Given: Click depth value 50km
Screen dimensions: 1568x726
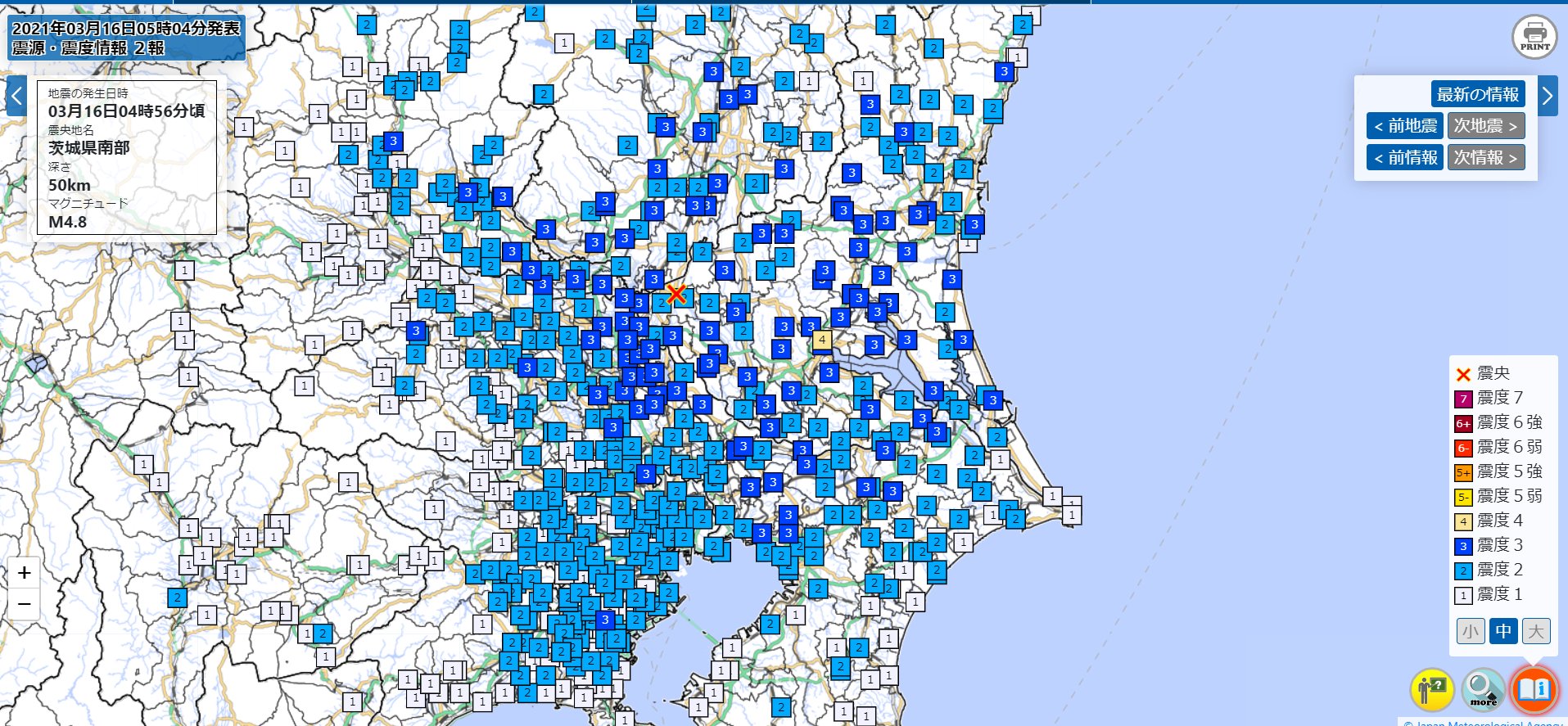Looking at the screenshot, I should (x=70, y=185).
